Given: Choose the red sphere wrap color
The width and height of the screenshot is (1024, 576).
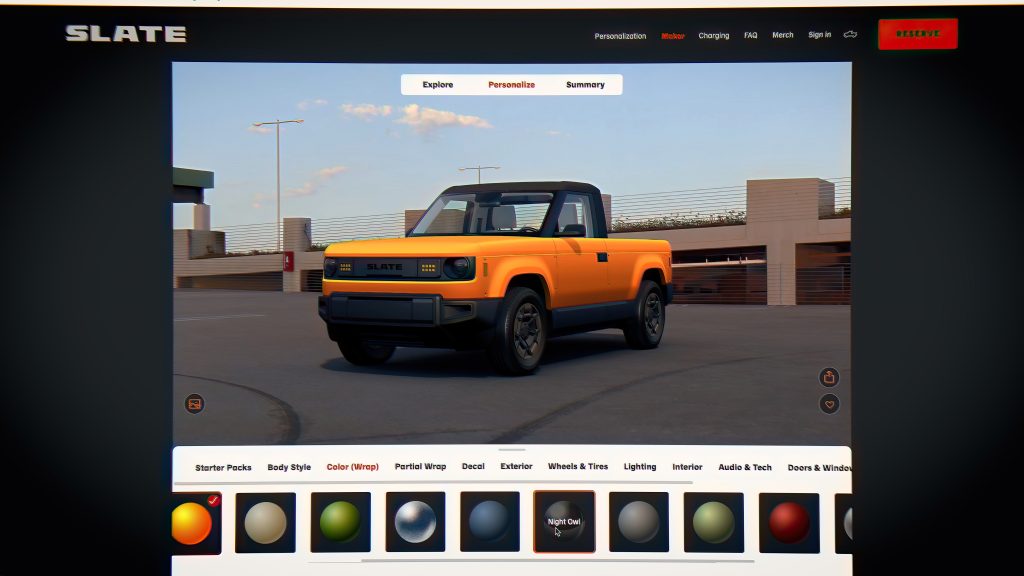Looking at the screenshot, I should [x=789, y=522].
